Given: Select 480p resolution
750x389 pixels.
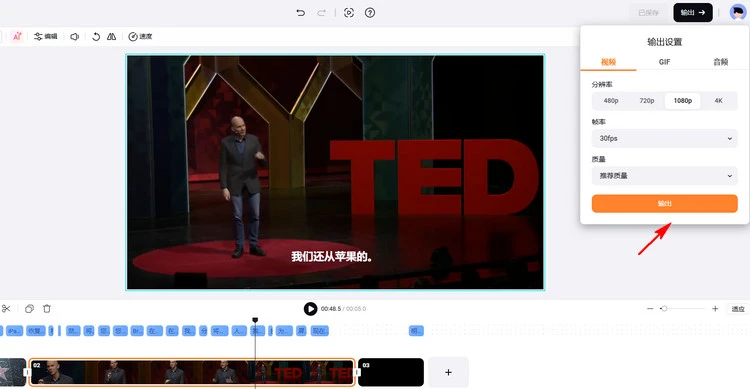Looking at the screenshot, I should [x=611, y=100].
